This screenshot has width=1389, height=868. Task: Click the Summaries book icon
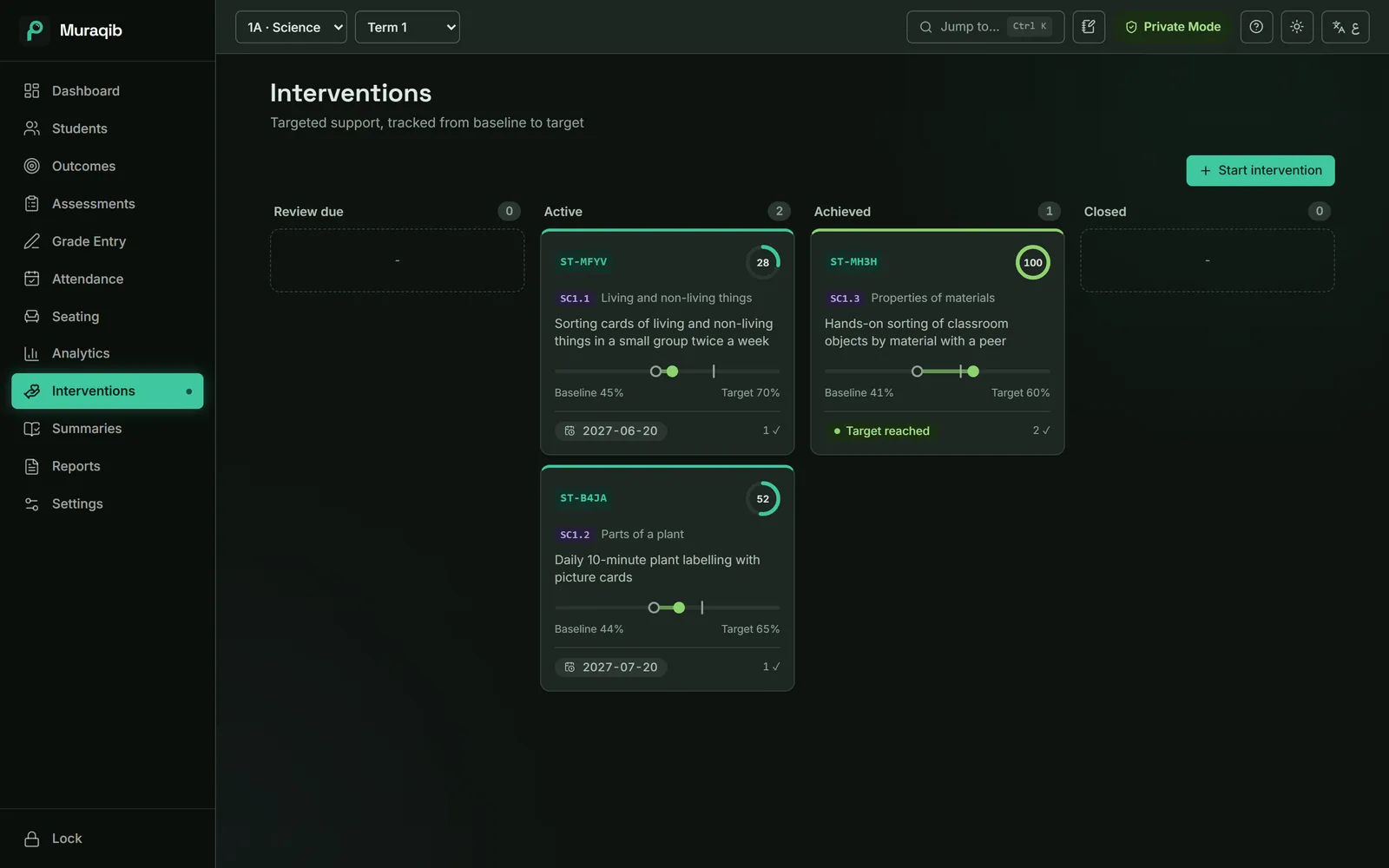click(x=32, y=429)
